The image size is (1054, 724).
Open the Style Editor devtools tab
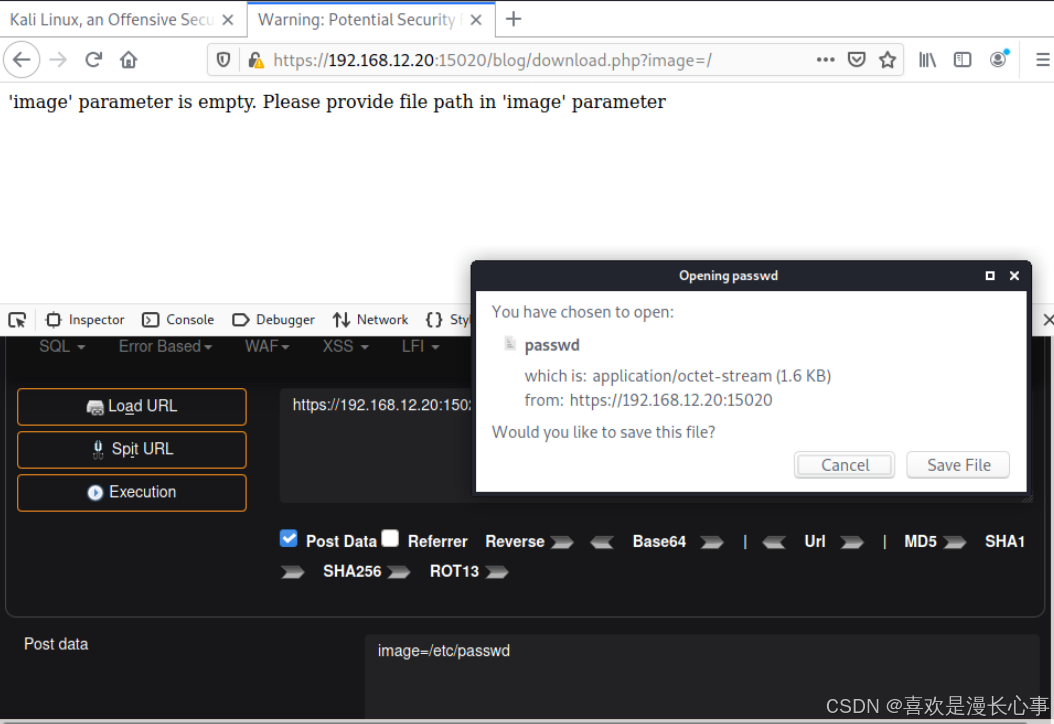tap(448, 320)
